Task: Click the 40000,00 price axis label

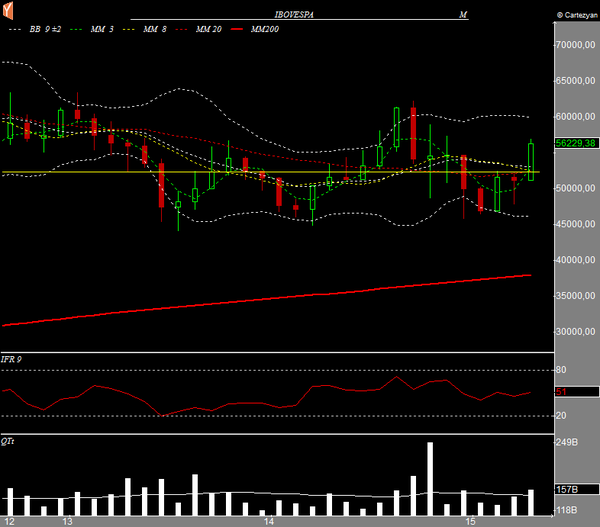Action: (x=576, y=260)
